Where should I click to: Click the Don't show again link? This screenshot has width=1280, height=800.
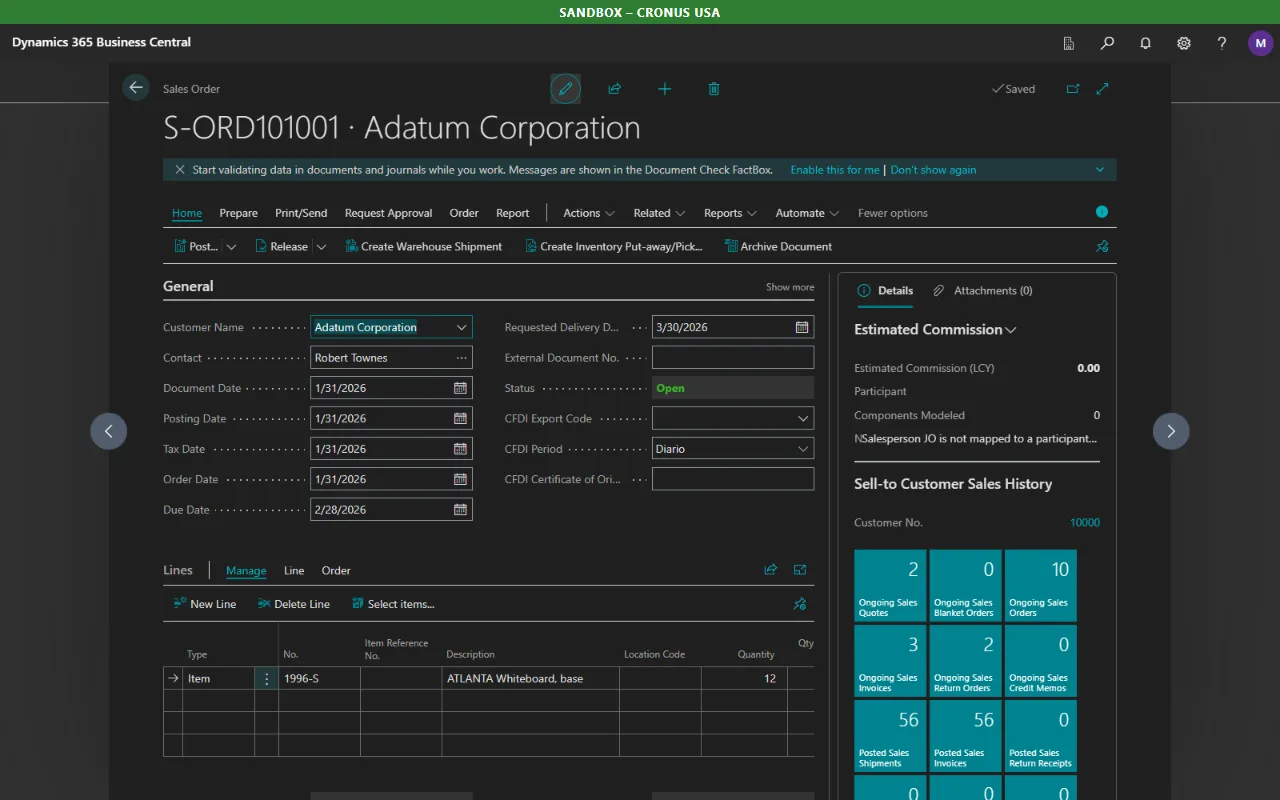click(933, 170)
